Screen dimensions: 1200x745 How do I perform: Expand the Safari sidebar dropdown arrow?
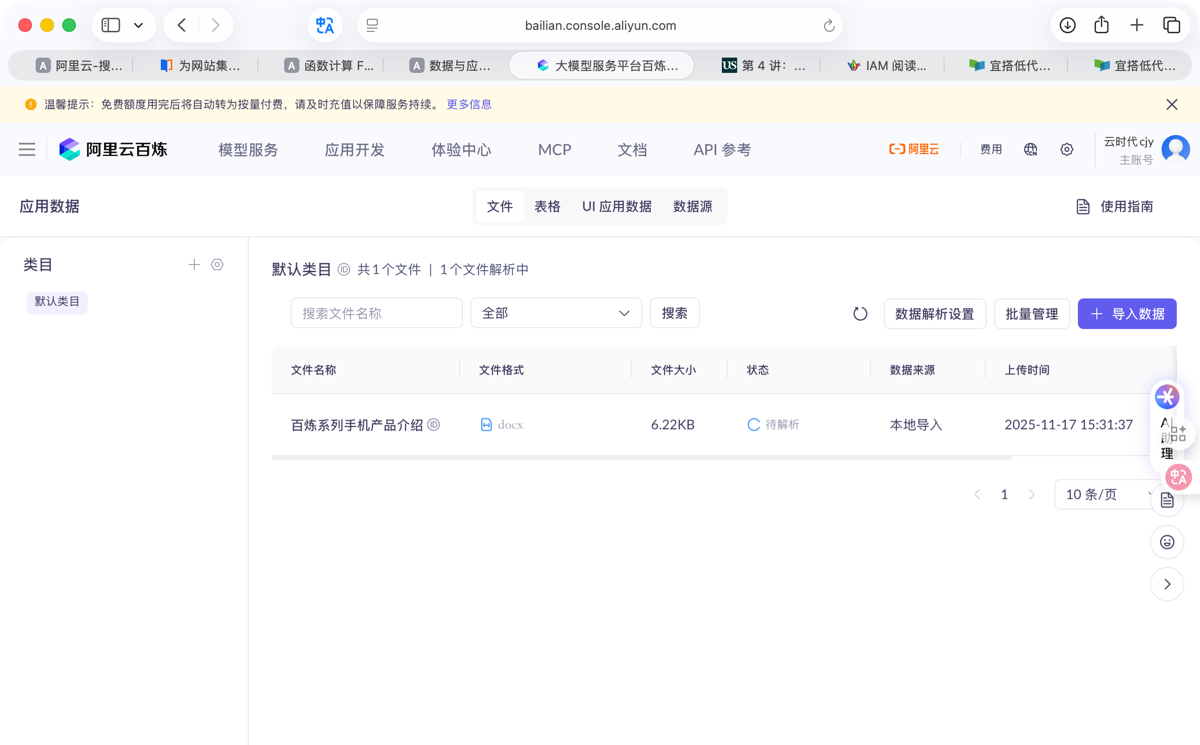138,25
